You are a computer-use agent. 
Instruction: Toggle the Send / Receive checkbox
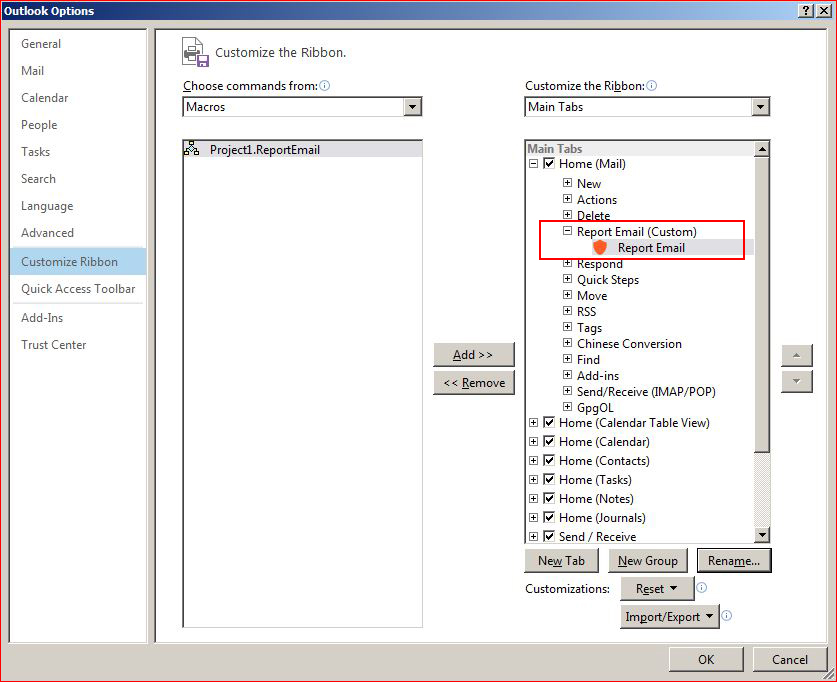tap(549, 536)
